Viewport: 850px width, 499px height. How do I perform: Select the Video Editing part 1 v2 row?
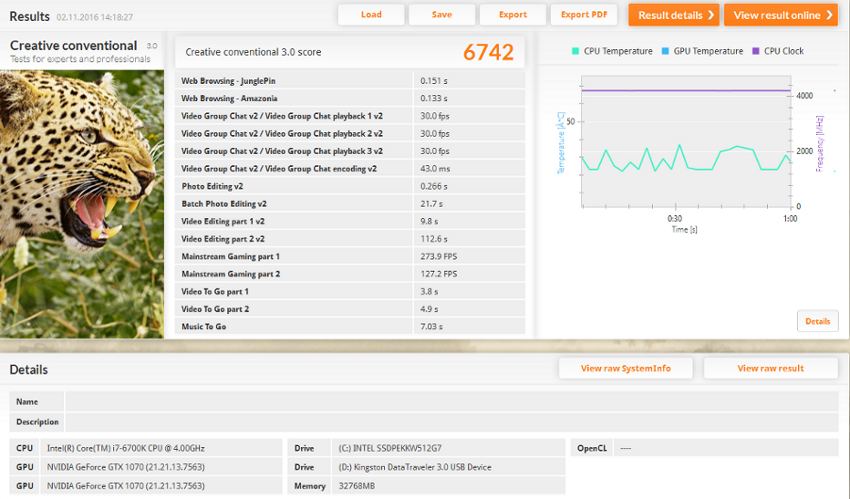[350, 221]
